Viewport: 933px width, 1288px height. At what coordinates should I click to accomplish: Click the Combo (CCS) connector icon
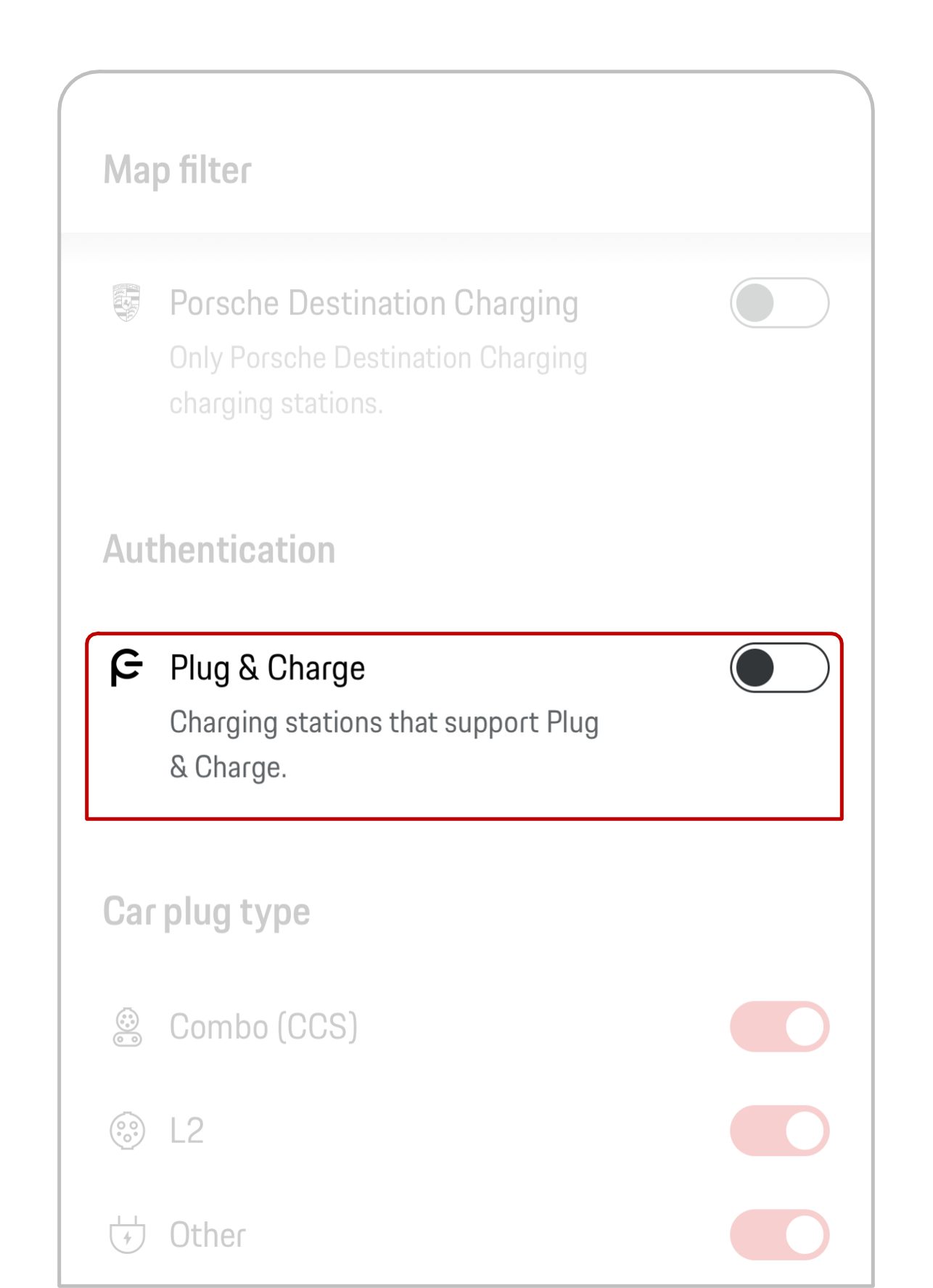[x=128, y=1025]
